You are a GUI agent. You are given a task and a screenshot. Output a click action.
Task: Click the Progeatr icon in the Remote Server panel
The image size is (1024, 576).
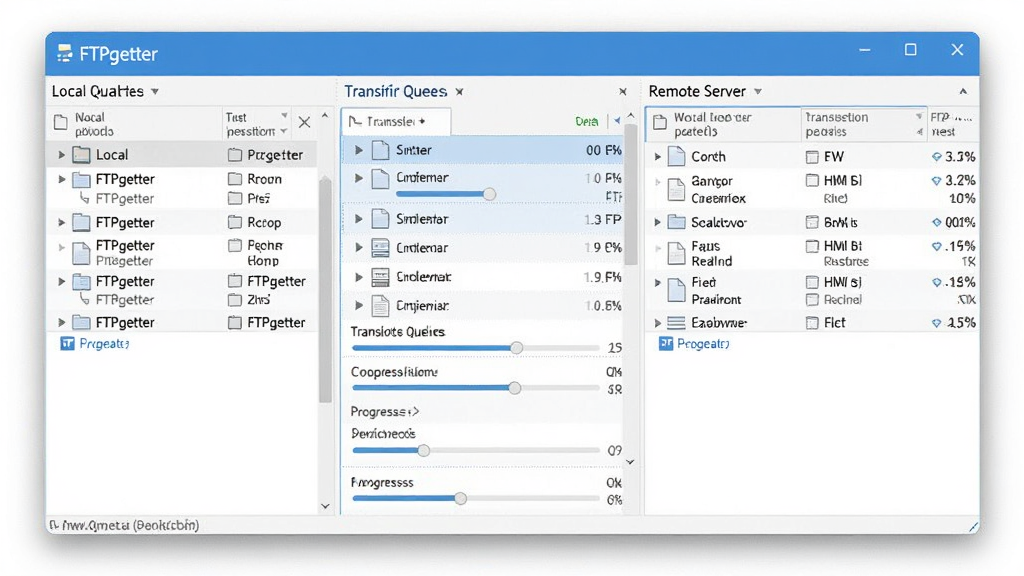pos(665,344)
